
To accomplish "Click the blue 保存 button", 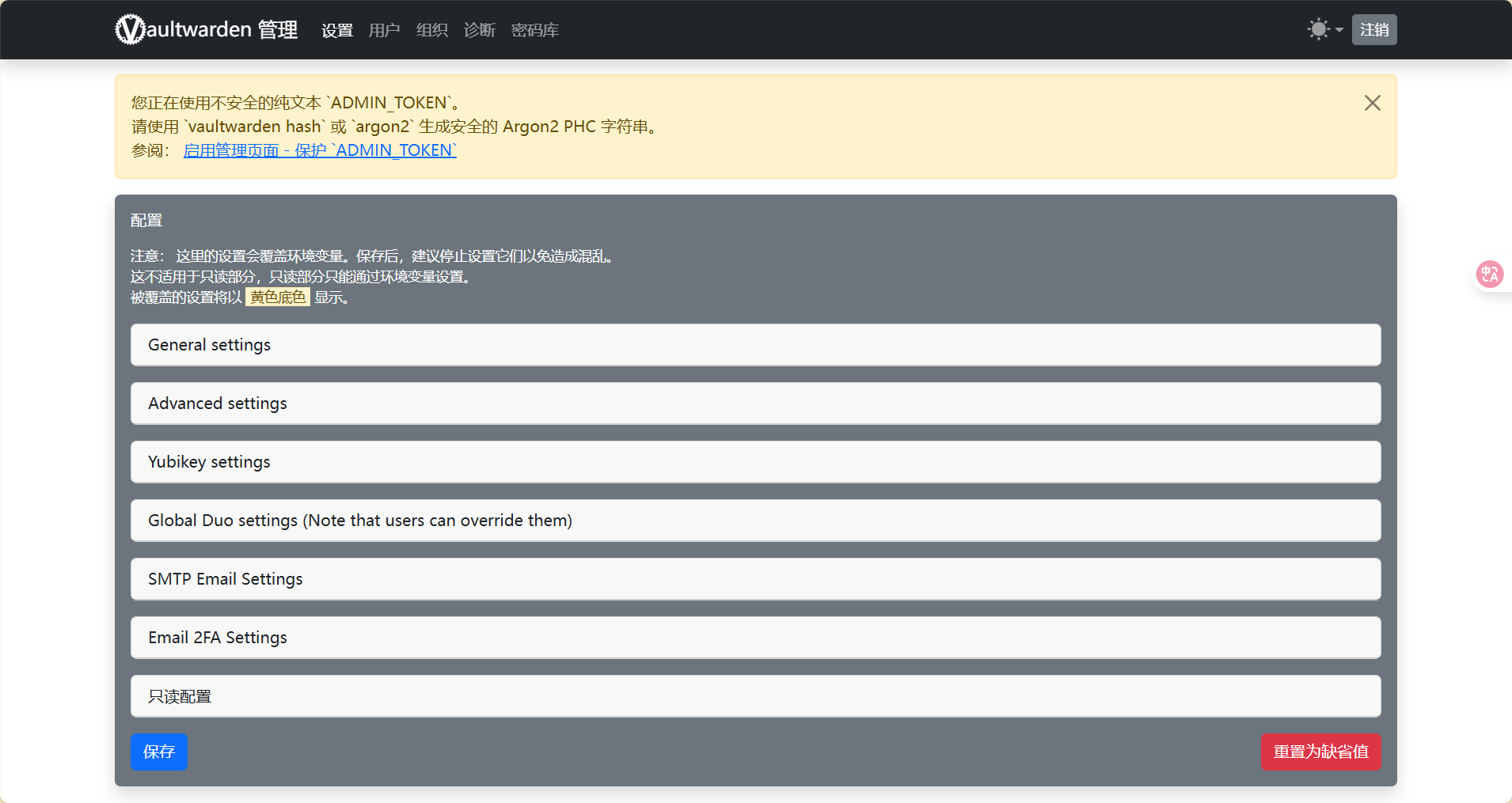I will 159,752.
